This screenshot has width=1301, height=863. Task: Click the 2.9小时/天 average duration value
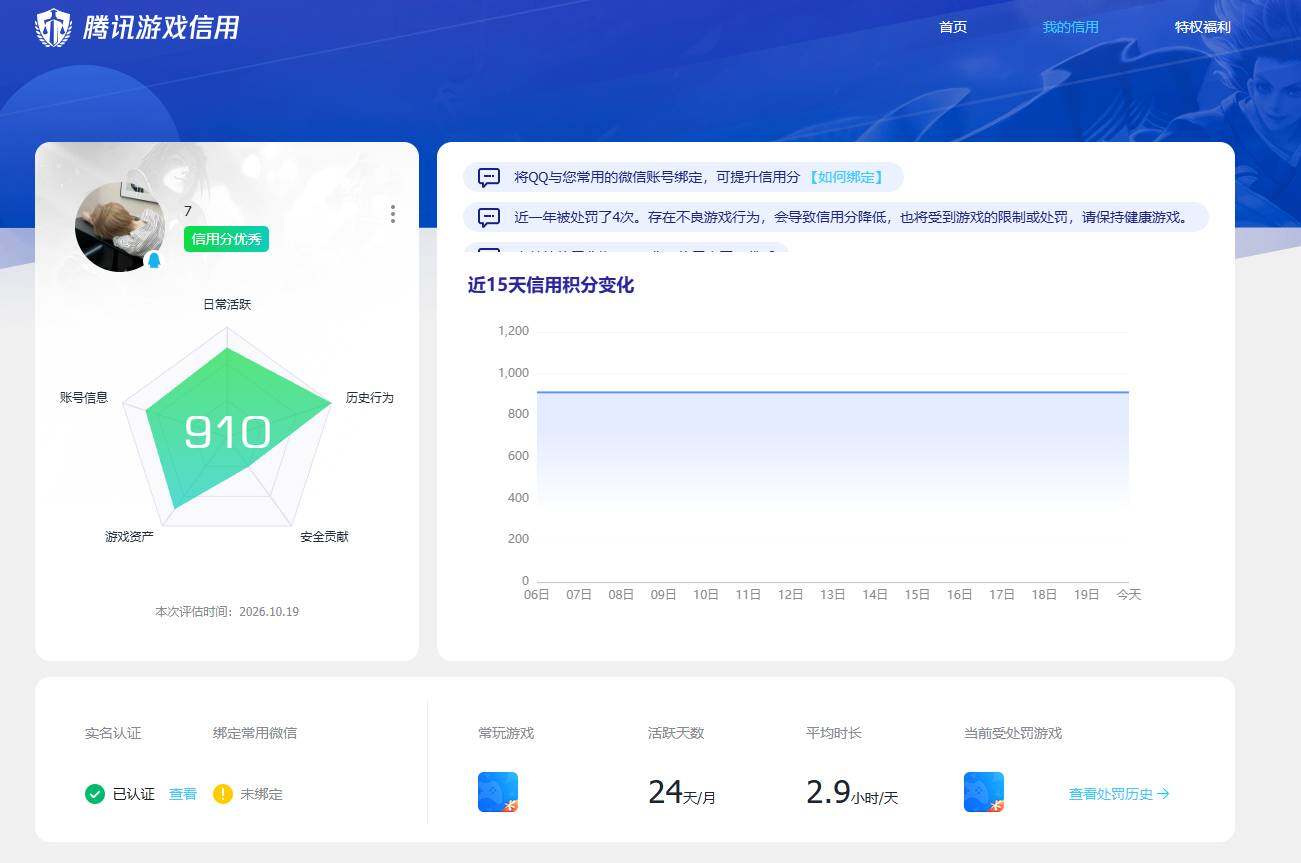coord(852,793)
